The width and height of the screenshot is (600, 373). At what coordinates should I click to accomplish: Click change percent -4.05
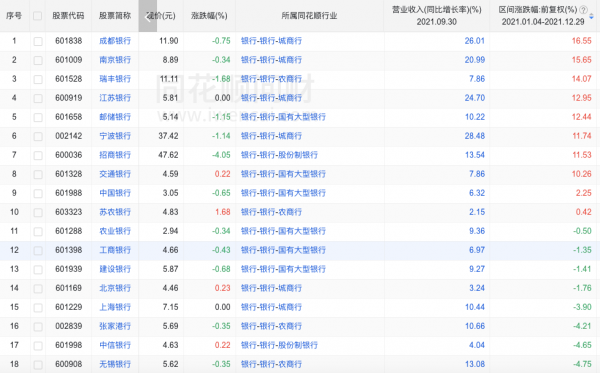[x=221, y=155]
